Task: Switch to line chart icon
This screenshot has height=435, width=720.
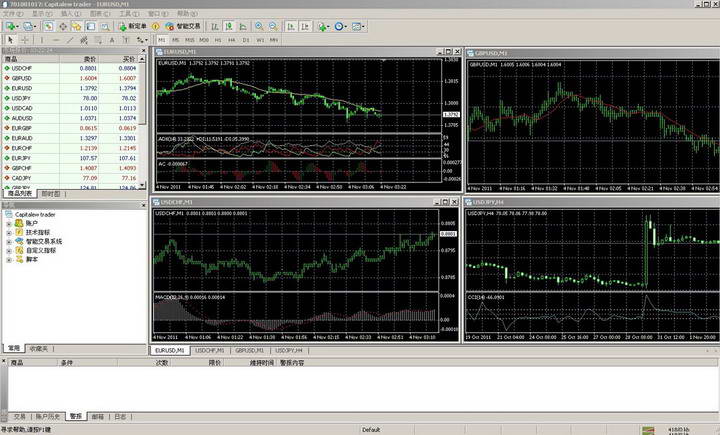Action: (243, 27)
